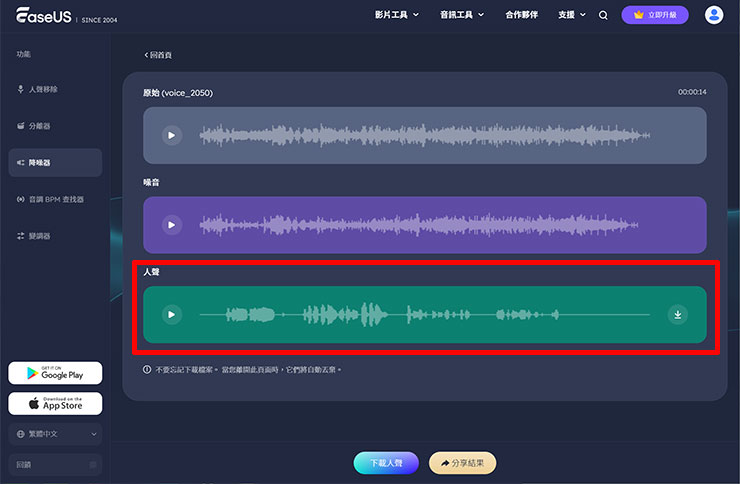Click 合作夥伴 in the top menu

coord(522,15)
